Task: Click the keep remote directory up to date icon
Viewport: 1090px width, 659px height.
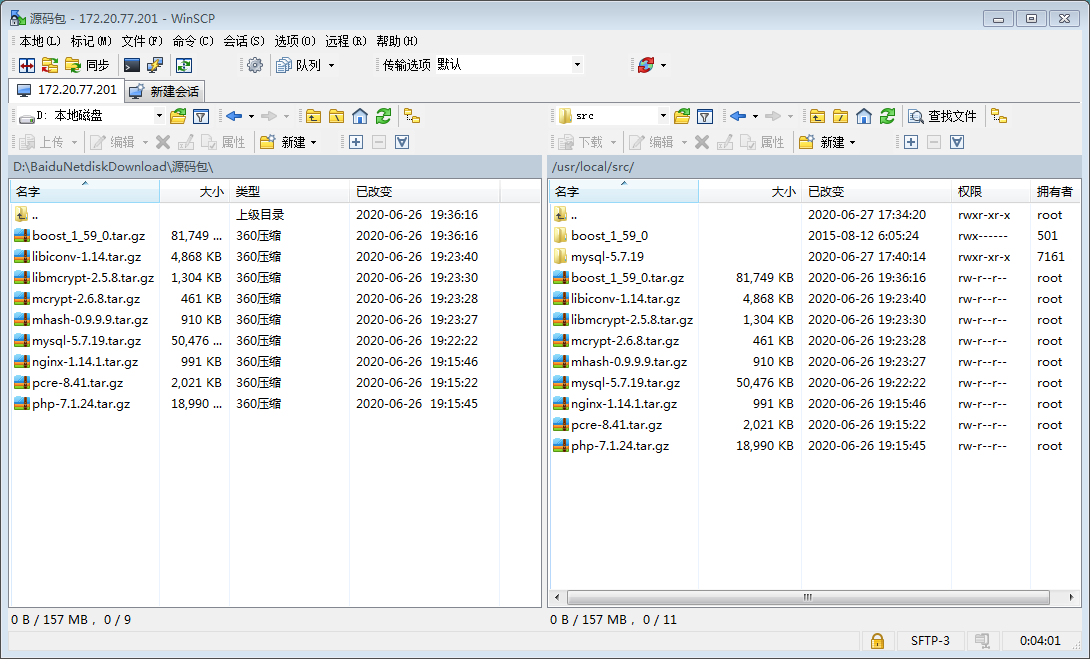Action: pyautogui.click(x=184, y=65)
